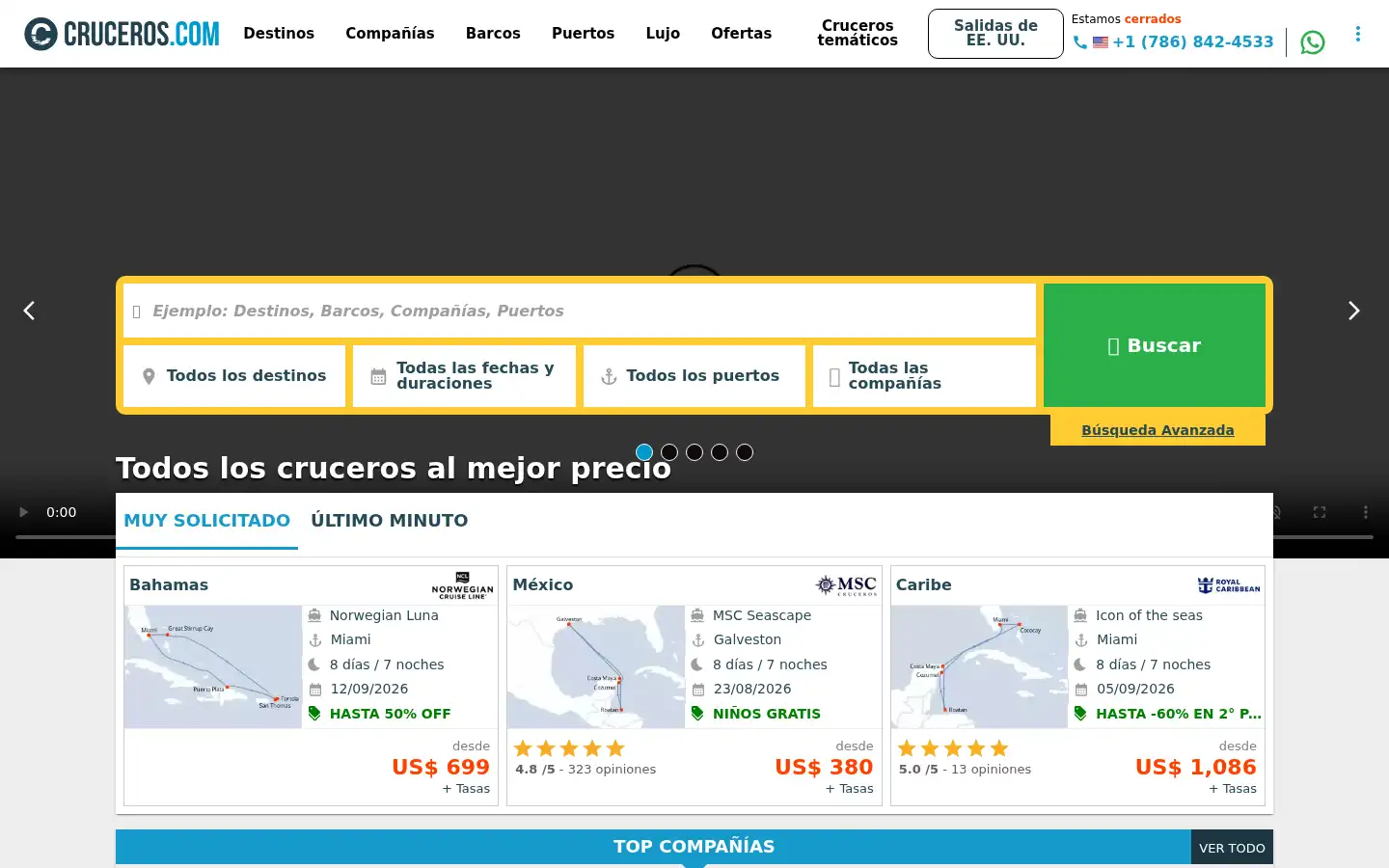Open Puertos menu

click(x=583, y=34)
